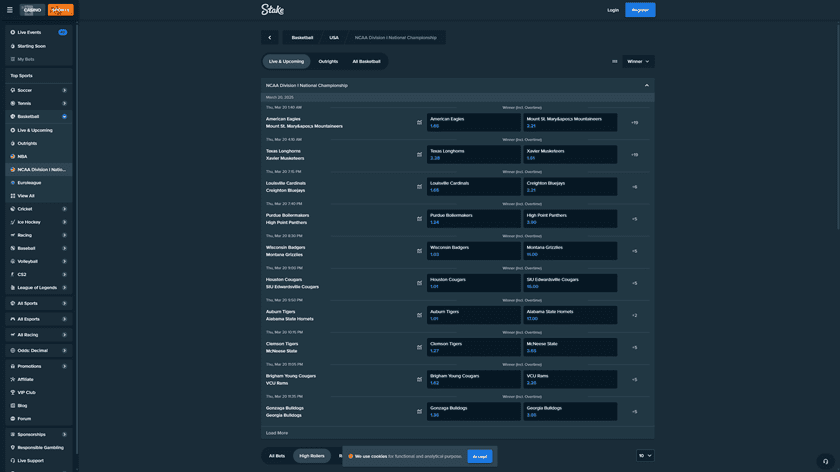Bet on High Point Panthers odds
Viewport: 840px width, 472px height.
570,219
